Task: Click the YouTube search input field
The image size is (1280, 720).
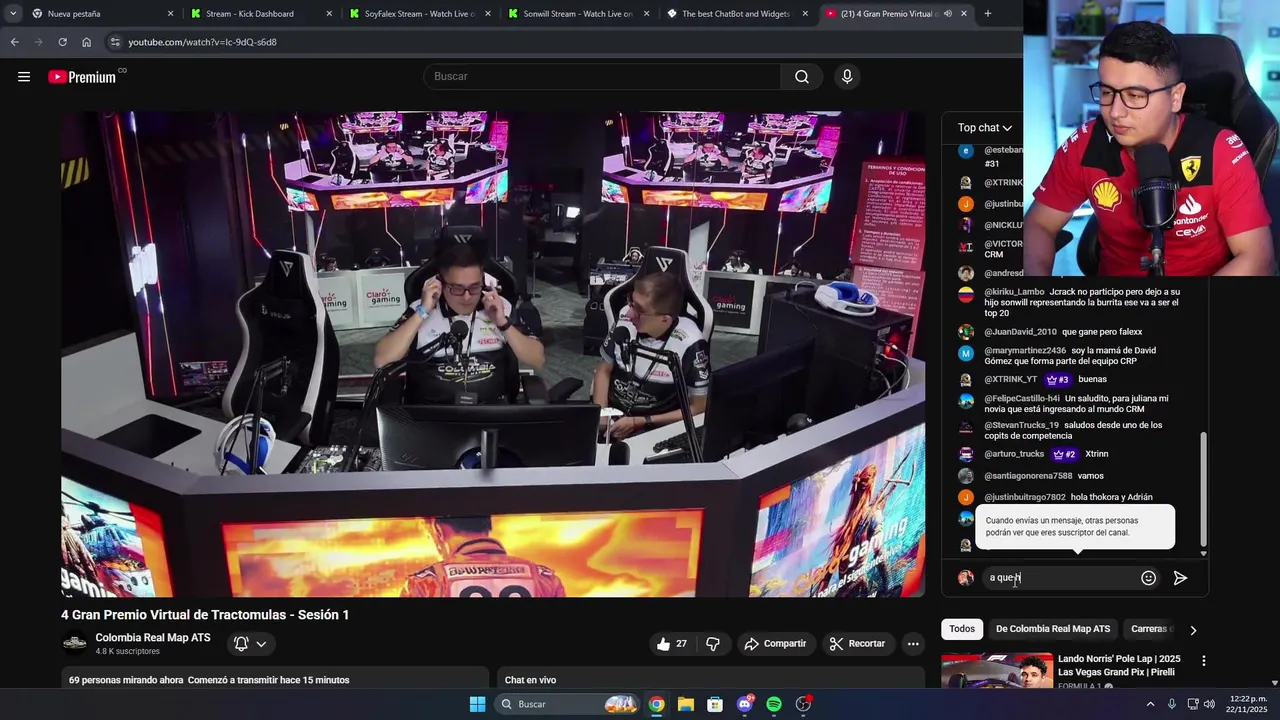Action: click(x=604, y=77)
